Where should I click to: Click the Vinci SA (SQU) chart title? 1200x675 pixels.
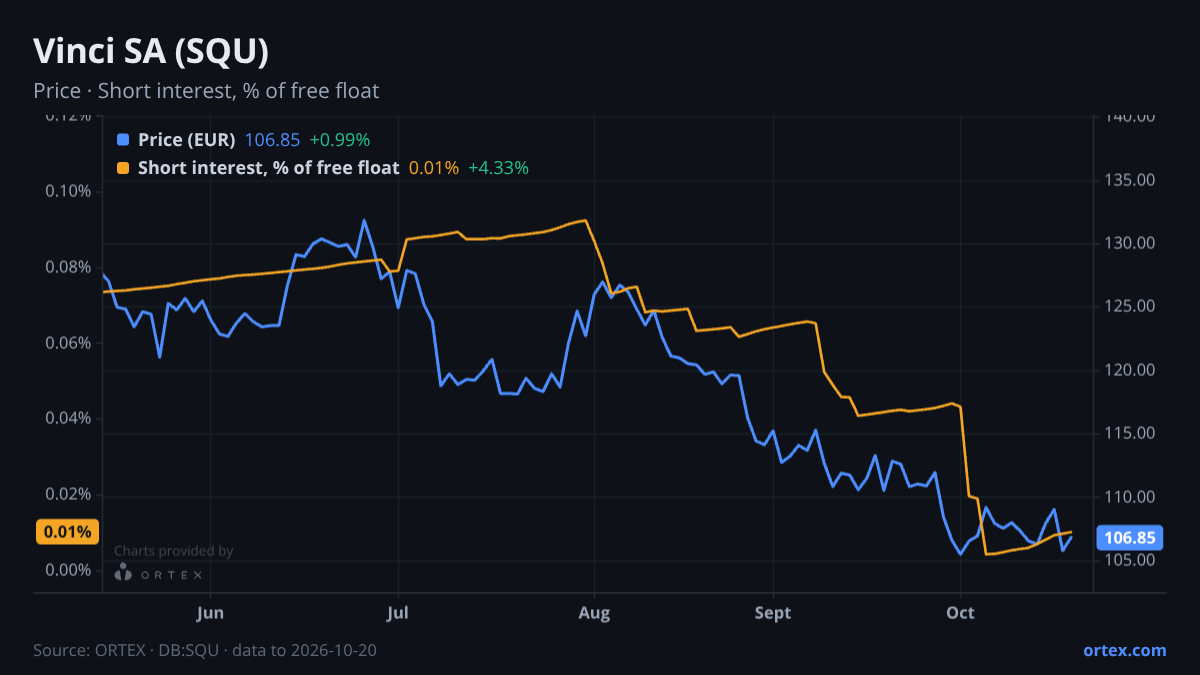pyautogui.click(x=151, y=51)
